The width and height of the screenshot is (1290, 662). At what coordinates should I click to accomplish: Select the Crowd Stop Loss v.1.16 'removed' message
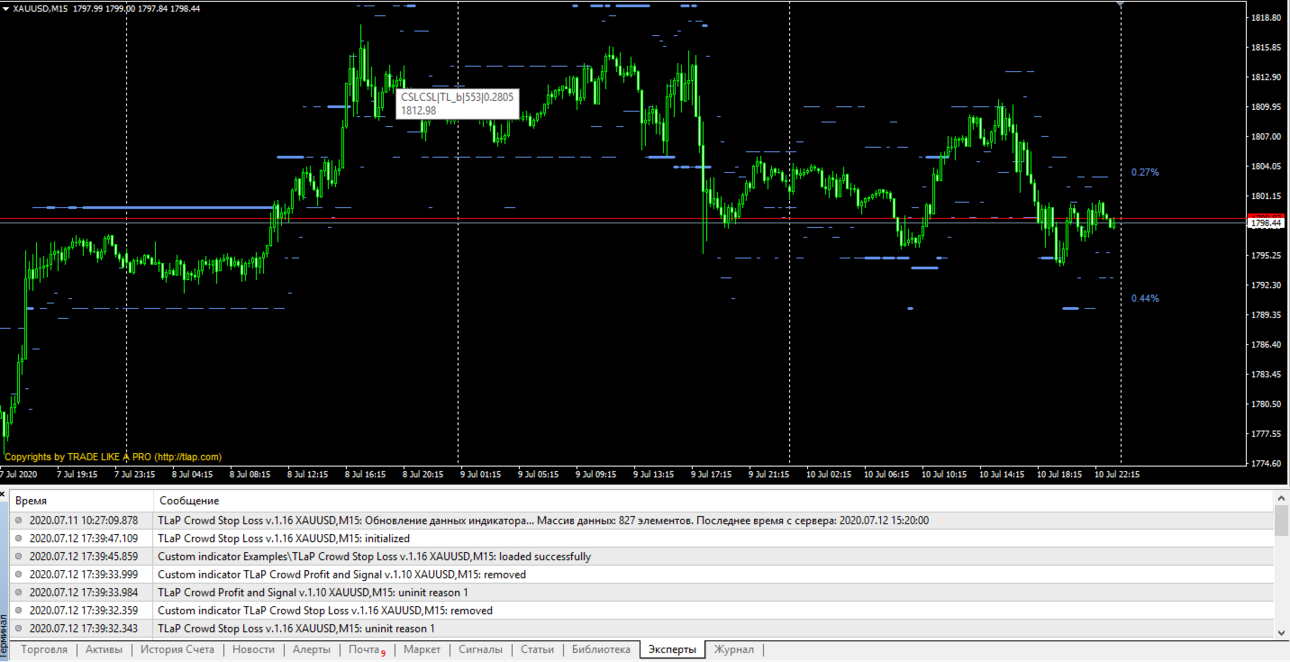click(325, 610)
